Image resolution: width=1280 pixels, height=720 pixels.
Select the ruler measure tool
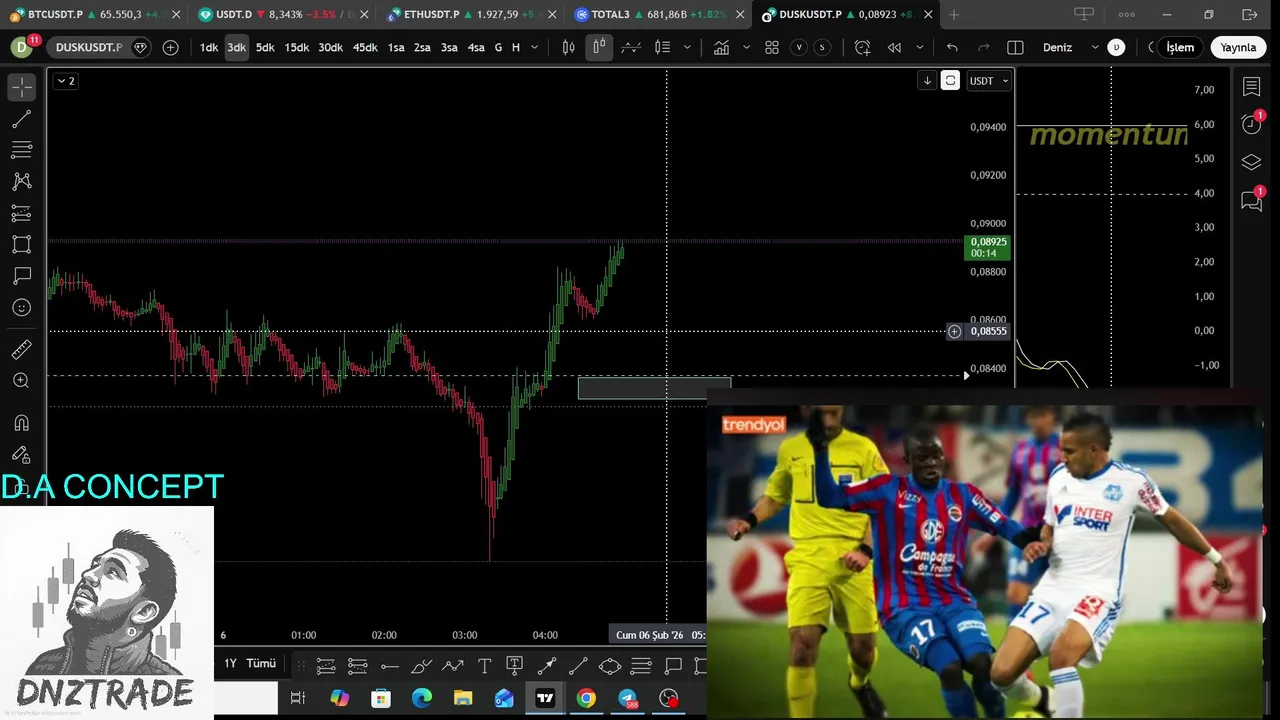[x=21, y=349]
